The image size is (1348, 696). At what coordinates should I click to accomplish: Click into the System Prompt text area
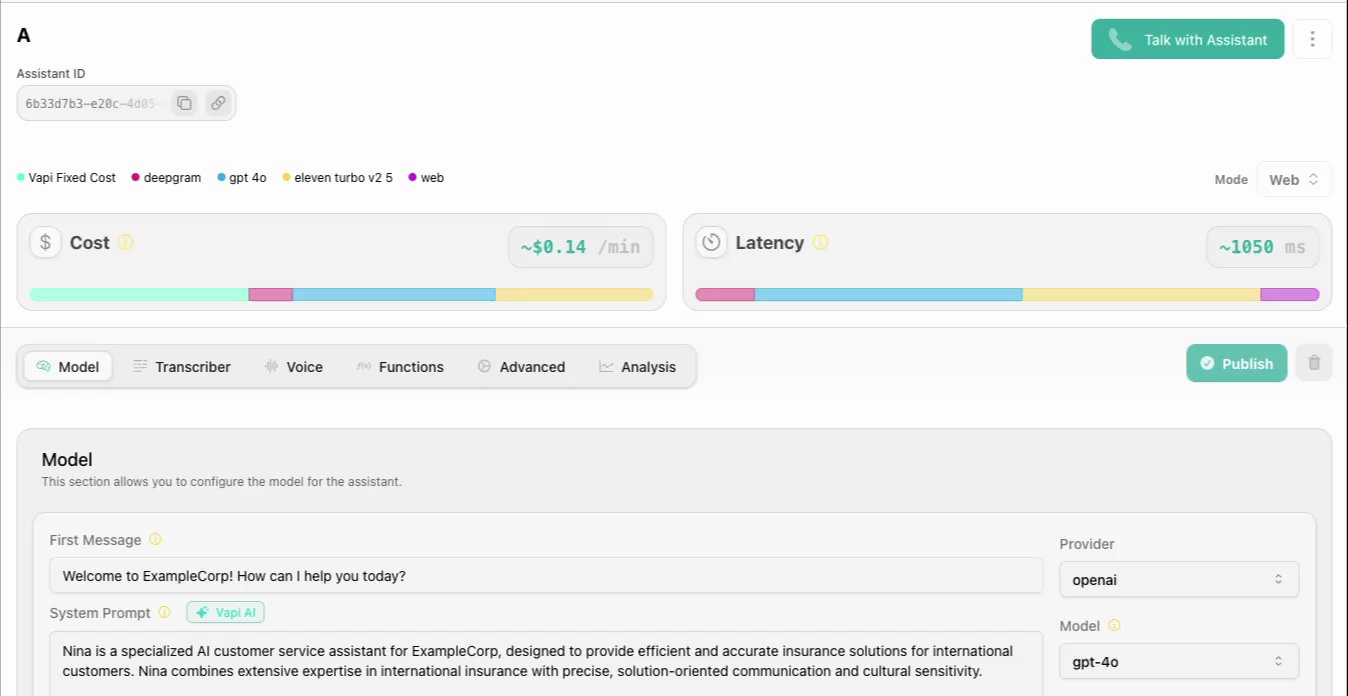546,664
